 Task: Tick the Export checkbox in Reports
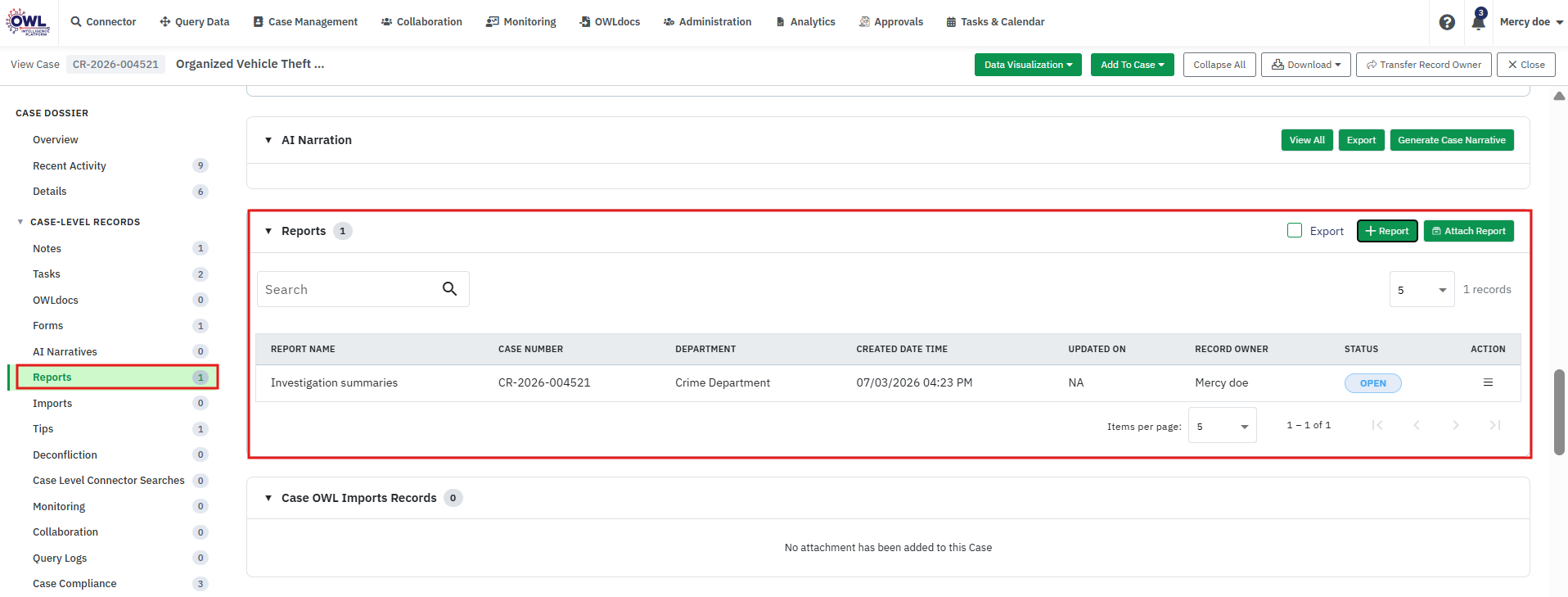click(x=1295, y=231)
